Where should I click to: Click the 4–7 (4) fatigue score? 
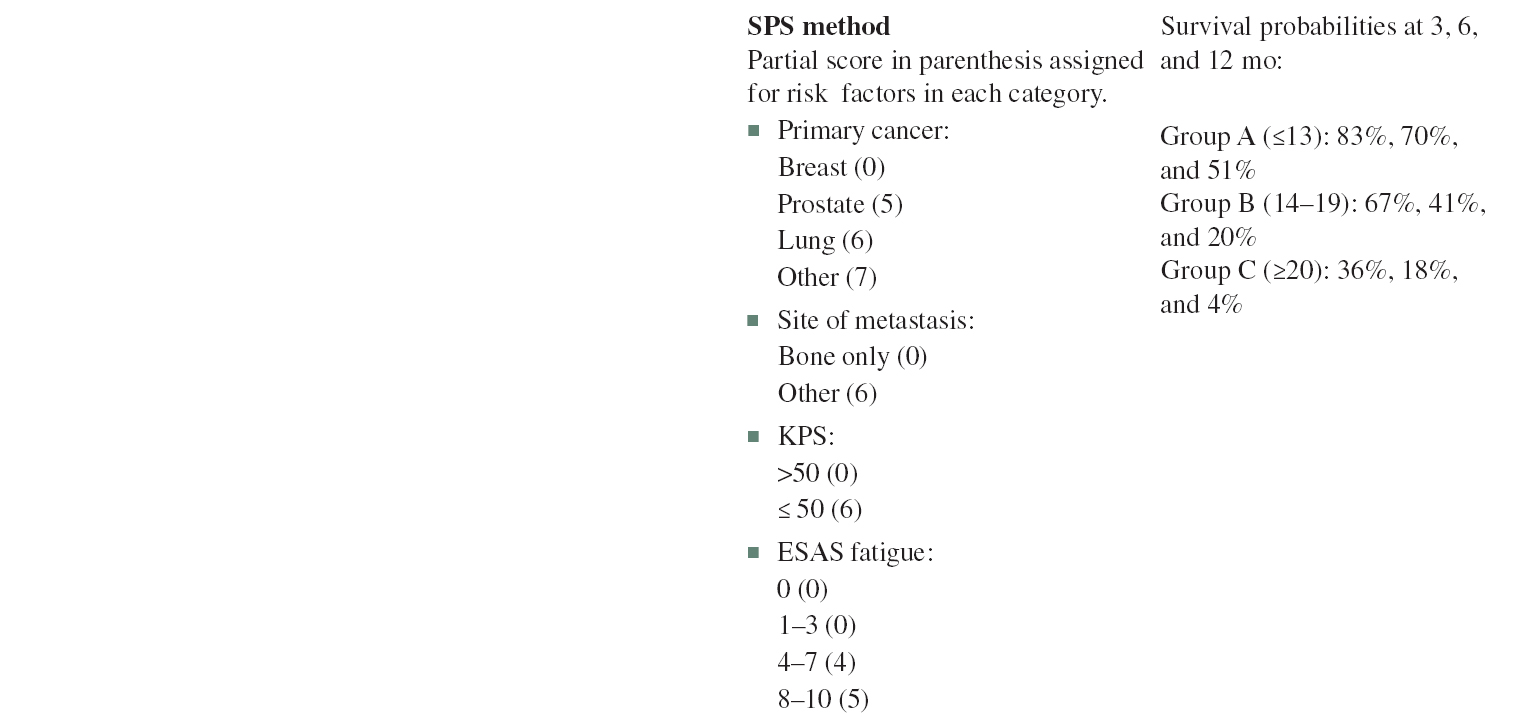pyautogui.click(x=816, y=663)
